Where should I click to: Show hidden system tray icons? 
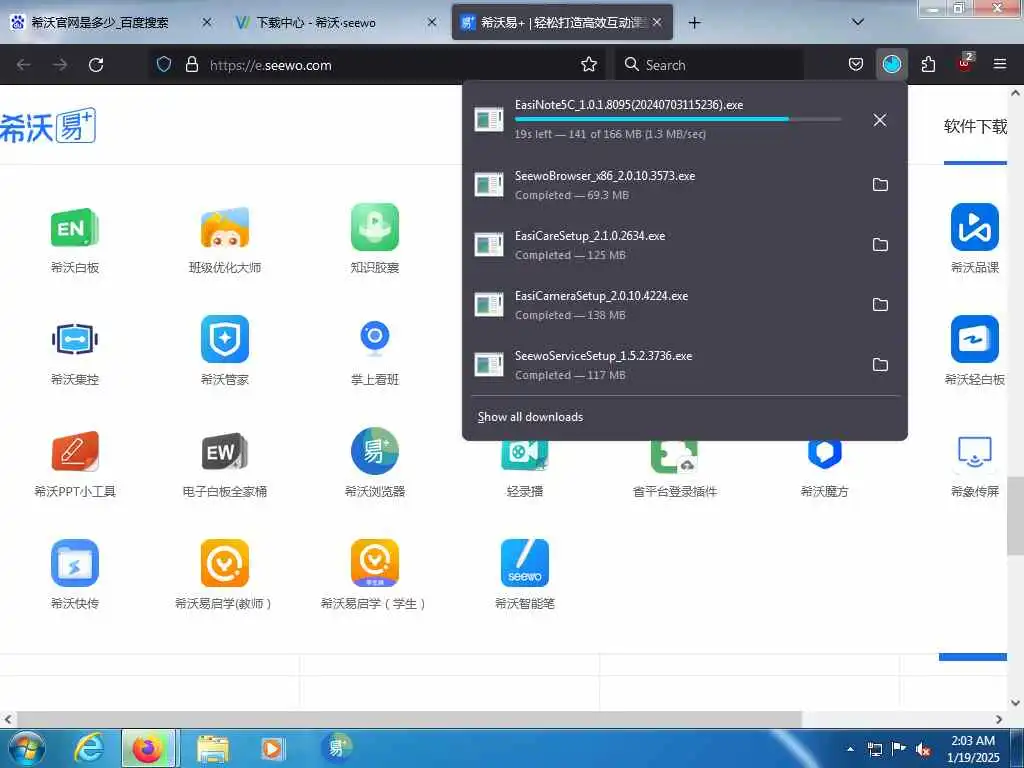850,749
